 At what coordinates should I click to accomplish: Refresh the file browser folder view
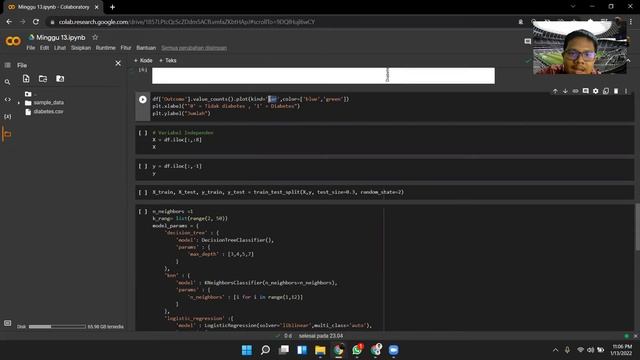click(x=43, y=78)
